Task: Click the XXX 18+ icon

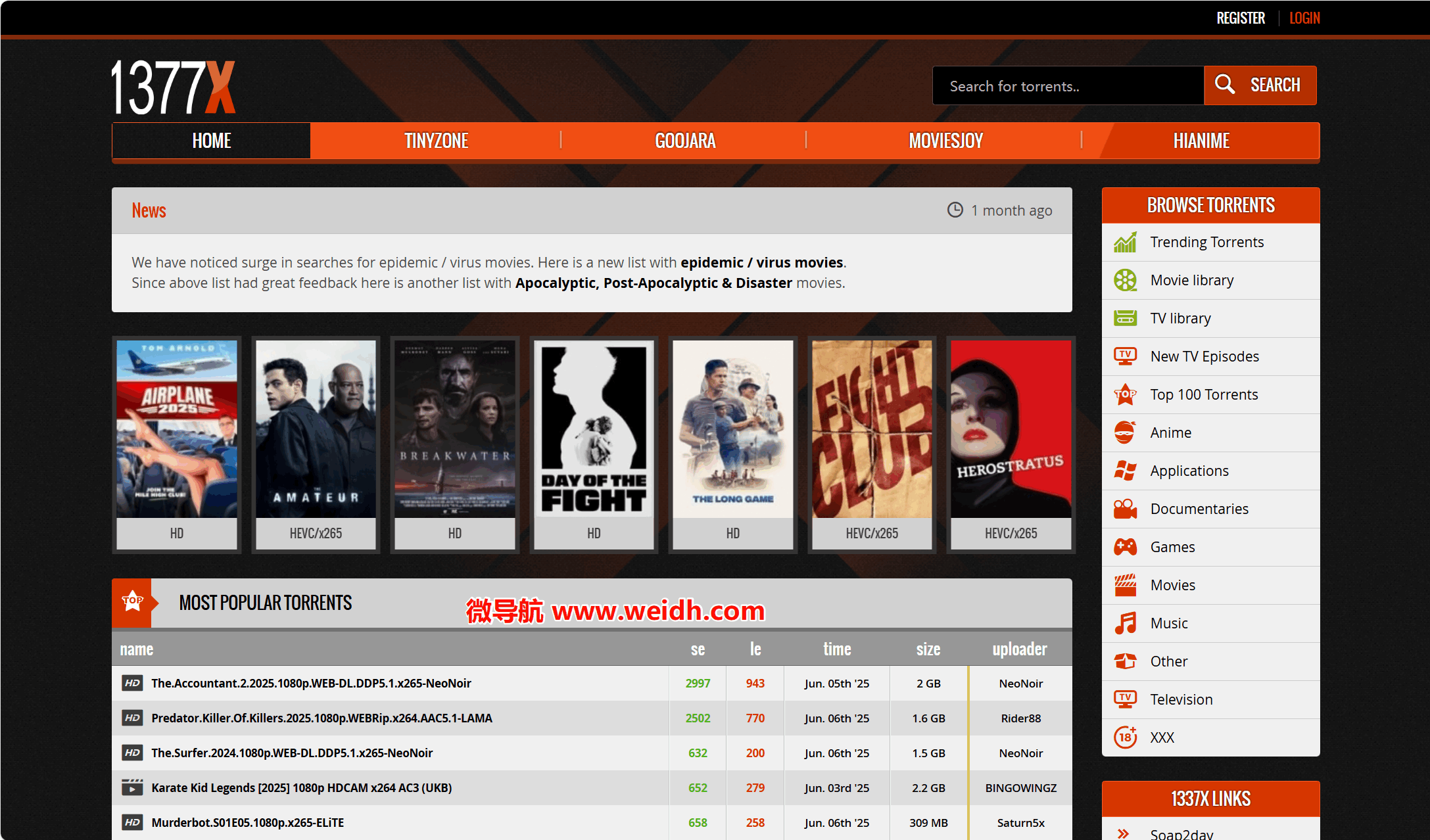Action: pos(1125,737)
